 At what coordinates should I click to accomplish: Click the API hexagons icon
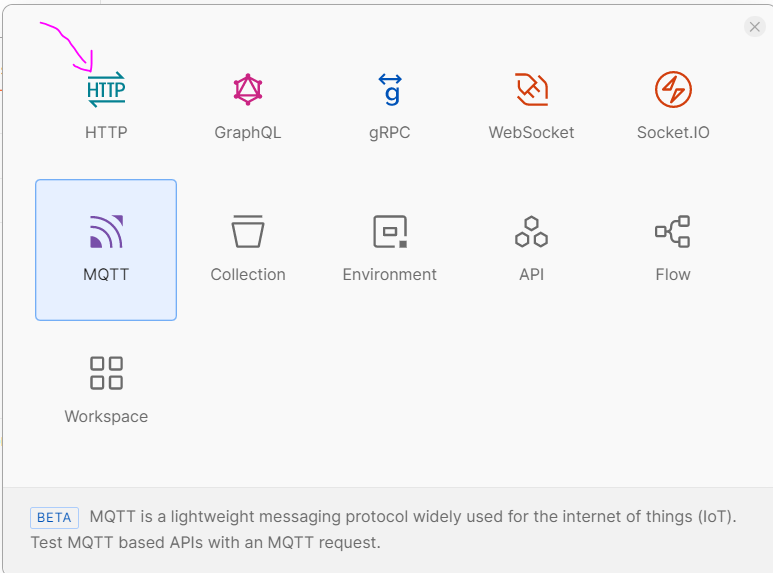[x=531, y=231]
